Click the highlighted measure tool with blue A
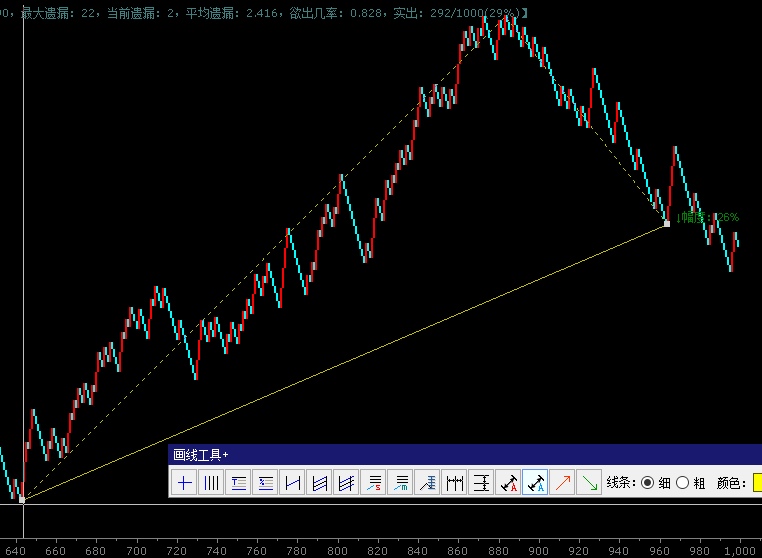762x558 pixels. click(535, 483)
